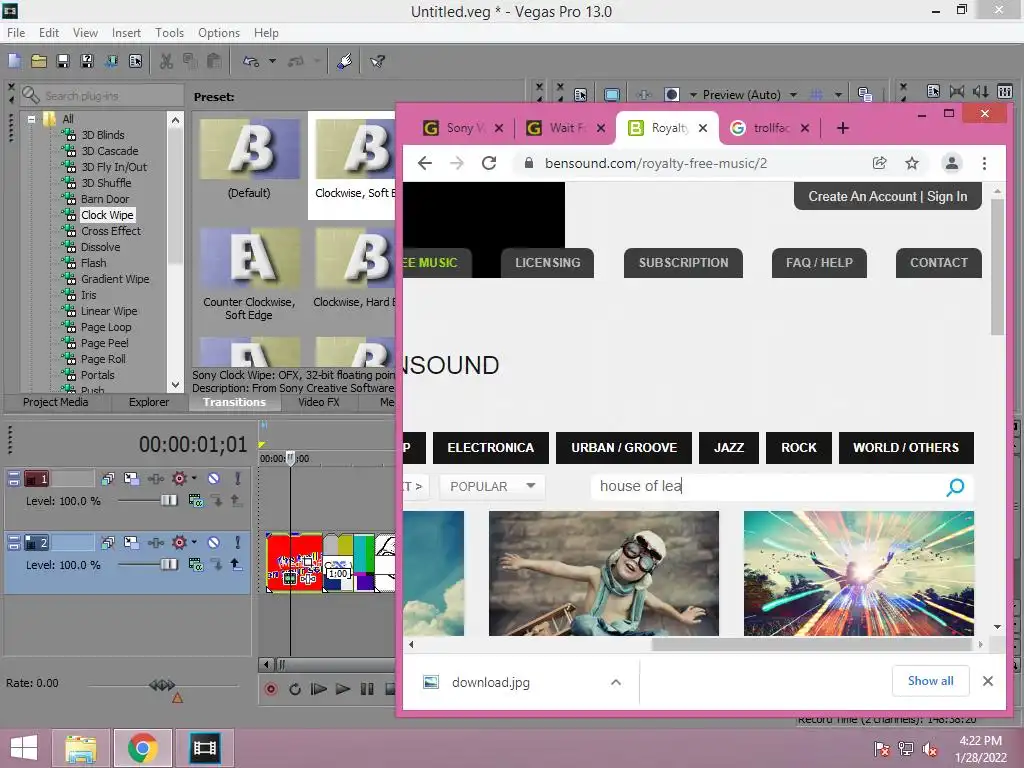Click the Render As filmstrip icon

tap(111, 61)
